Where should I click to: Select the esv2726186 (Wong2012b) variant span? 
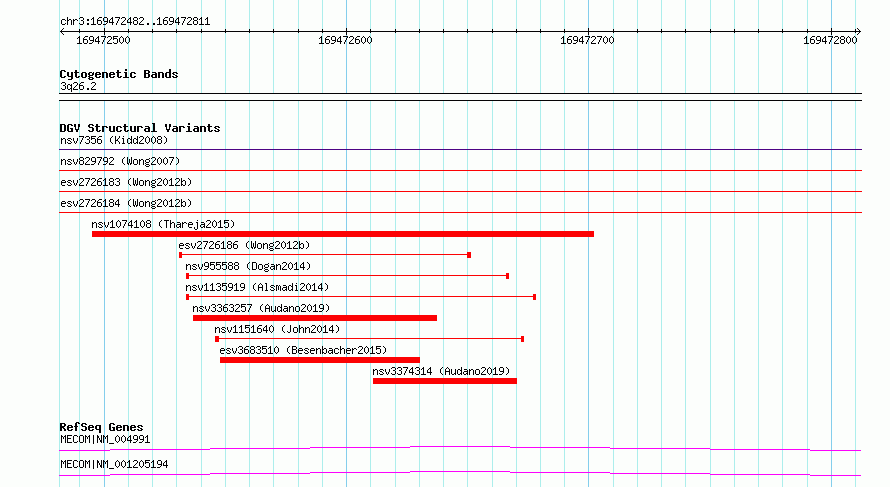coord(325,255)
